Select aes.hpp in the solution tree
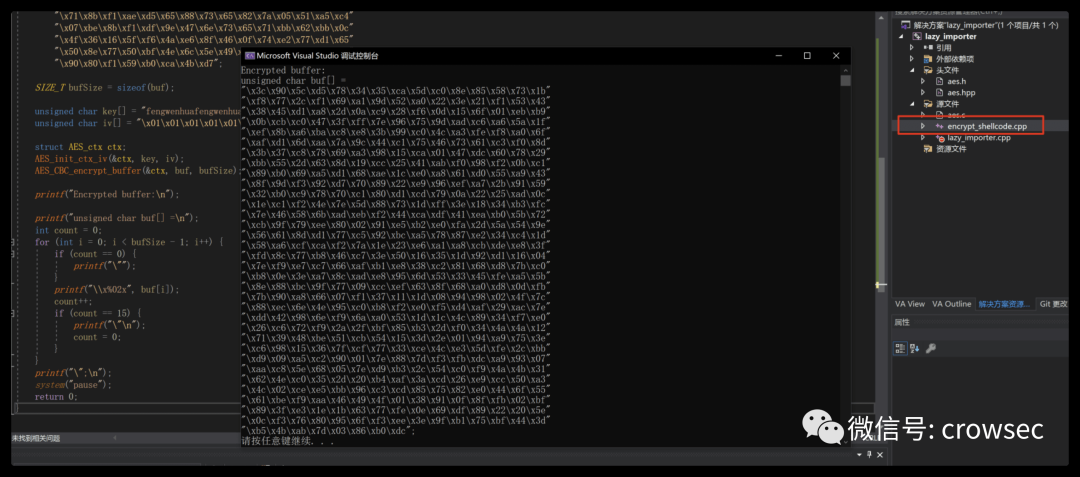The height and width of the screenshot is (477, 1080). tap(962, 92)
